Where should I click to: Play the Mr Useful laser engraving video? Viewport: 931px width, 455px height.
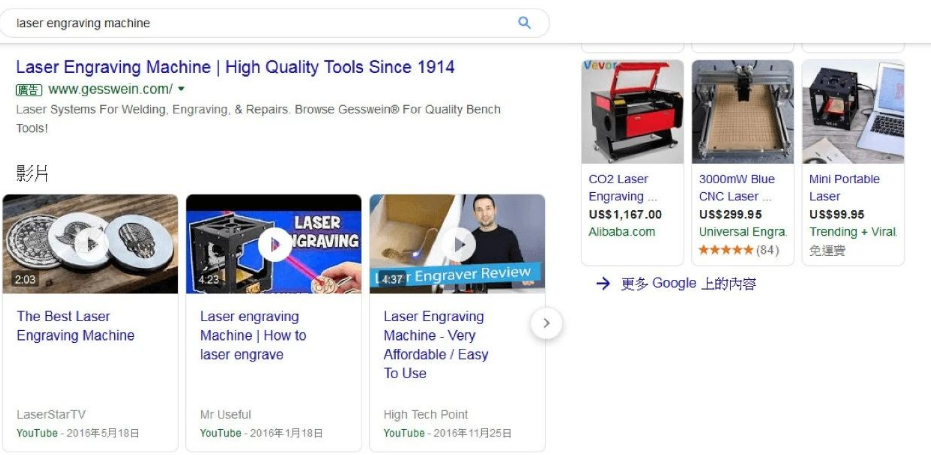[274, 245]
